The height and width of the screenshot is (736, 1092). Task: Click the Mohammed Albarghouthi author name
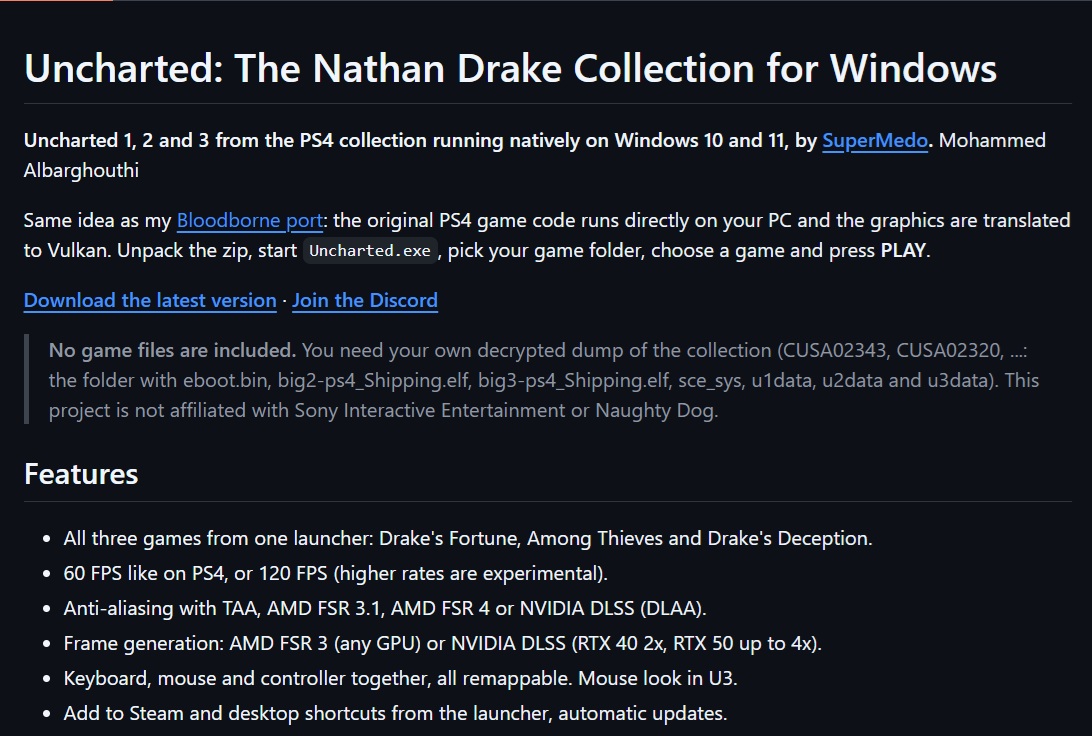992,141
